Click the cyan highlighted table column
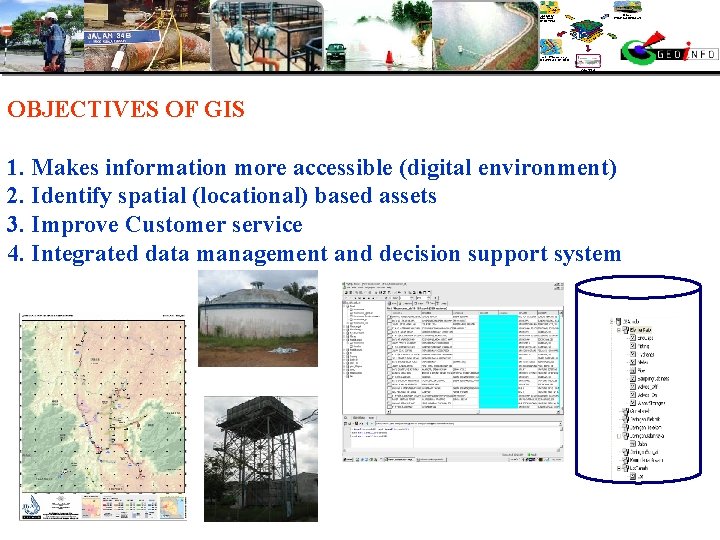Viewport: 720px width, 540px height. (498, 361)
